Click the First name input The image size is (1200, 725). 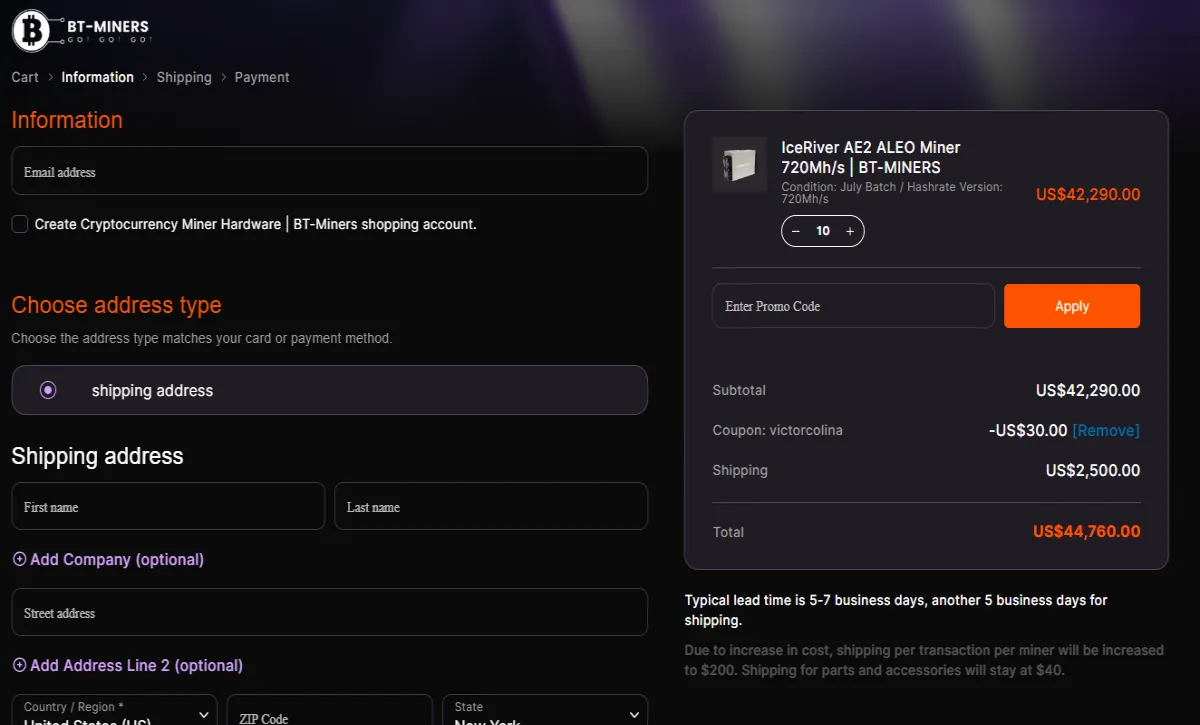tap(168, 507)
